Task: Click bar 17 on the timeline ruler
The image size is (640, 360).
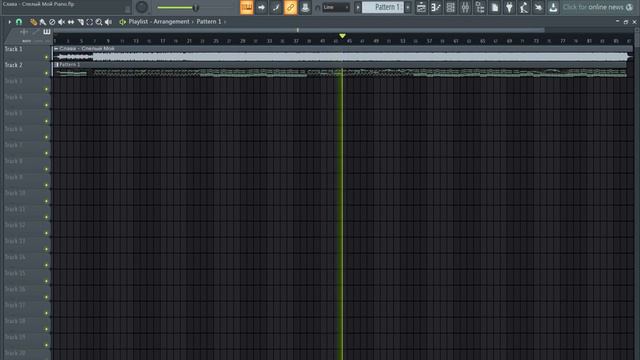Action: click(162, 41)
